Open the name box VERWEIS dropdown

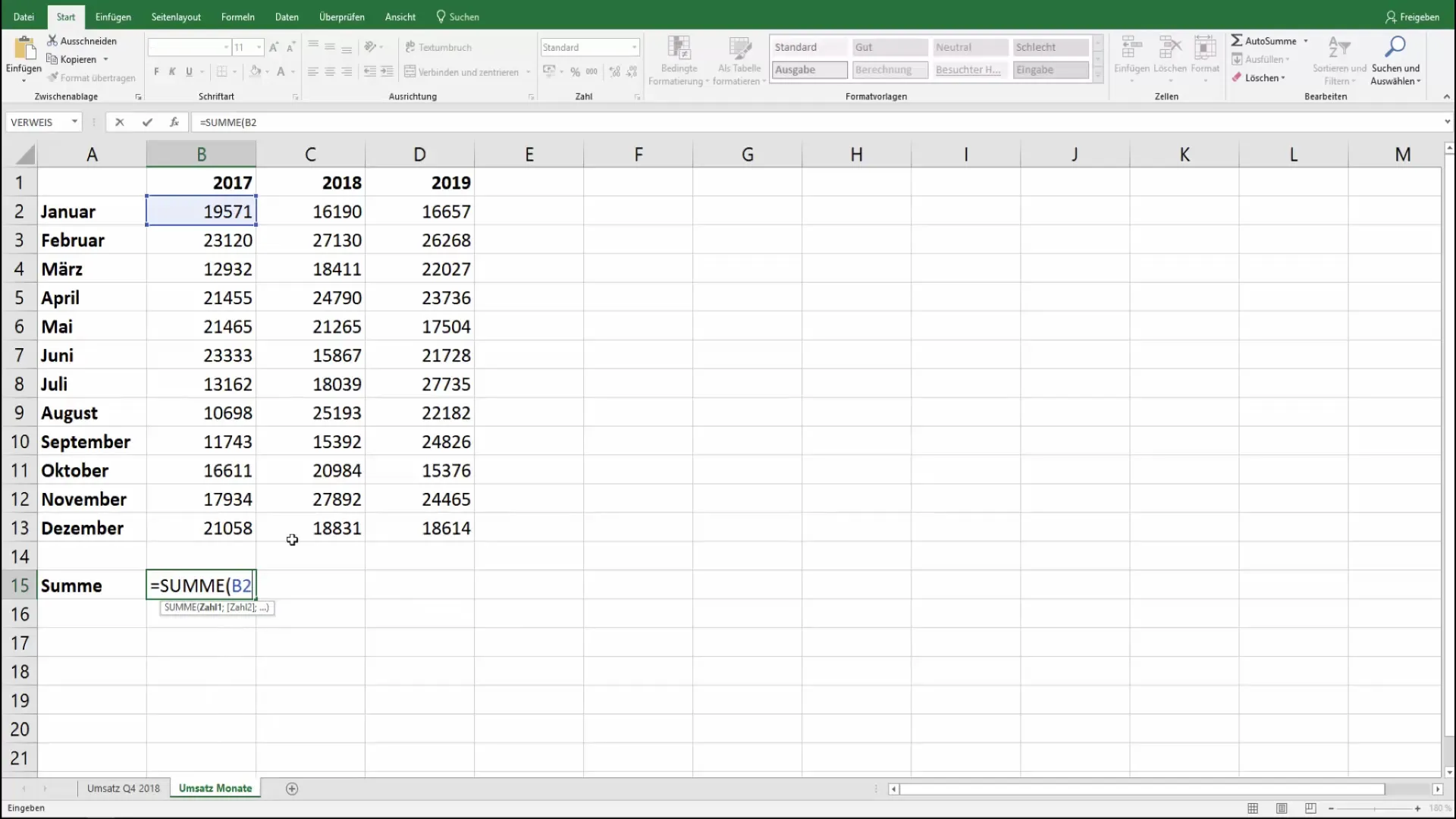coord(74,122)
